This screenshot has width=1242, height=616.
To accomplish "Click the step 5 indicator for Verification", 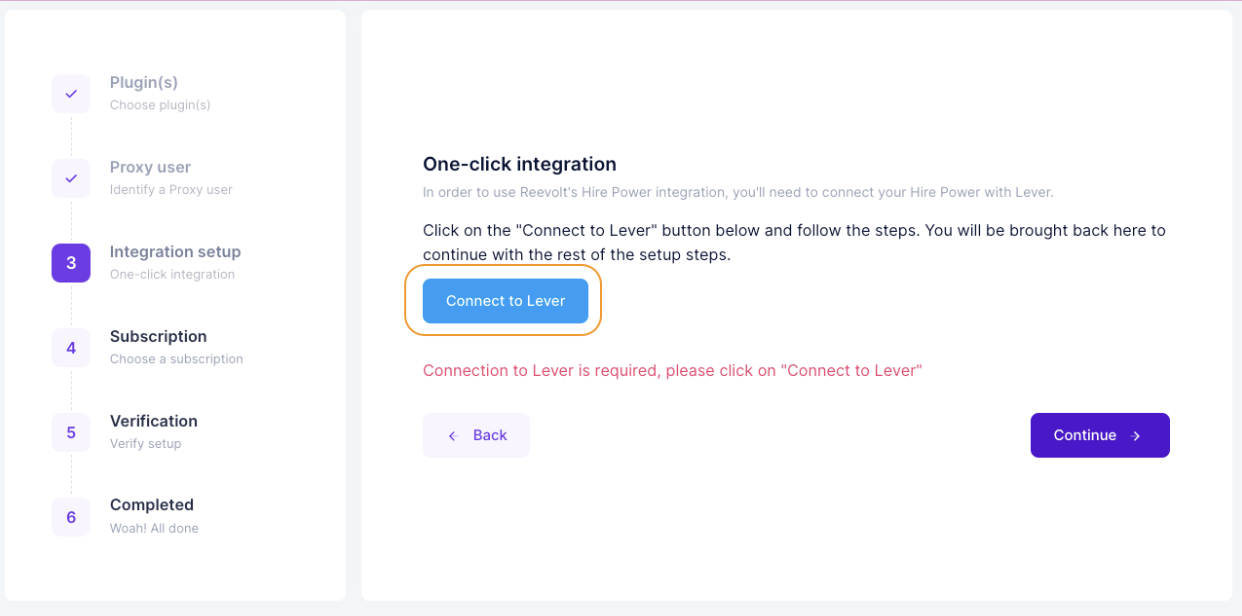I will click(70, 431).
